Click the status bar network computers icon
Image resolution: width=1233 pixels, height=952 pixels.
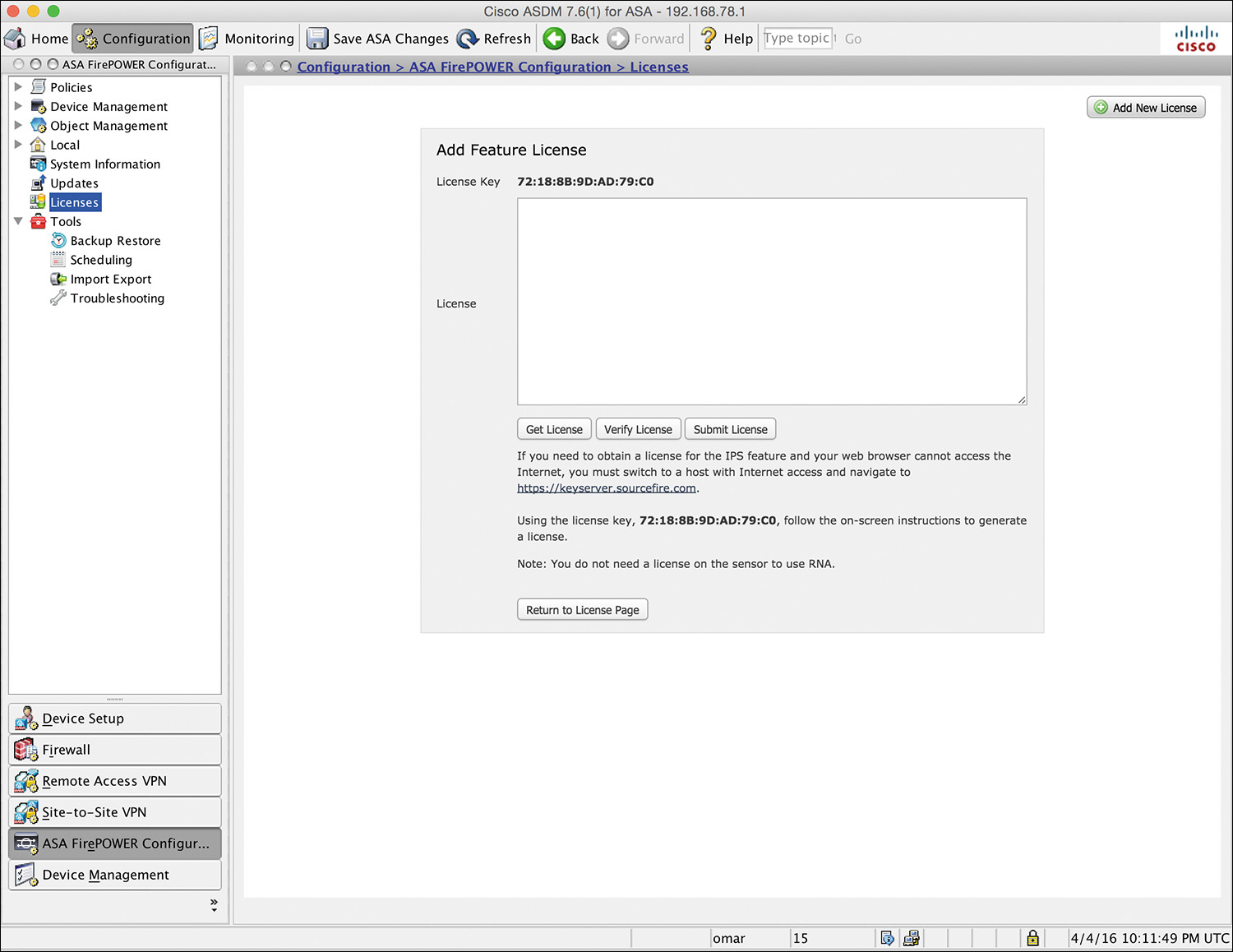tap(912, 938)
